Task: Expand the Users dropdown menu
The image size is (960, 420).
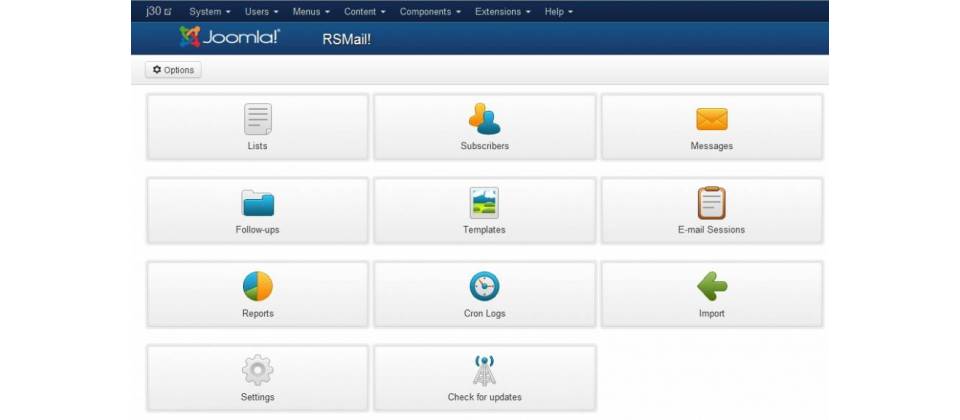Action: [x=261, y=12]
